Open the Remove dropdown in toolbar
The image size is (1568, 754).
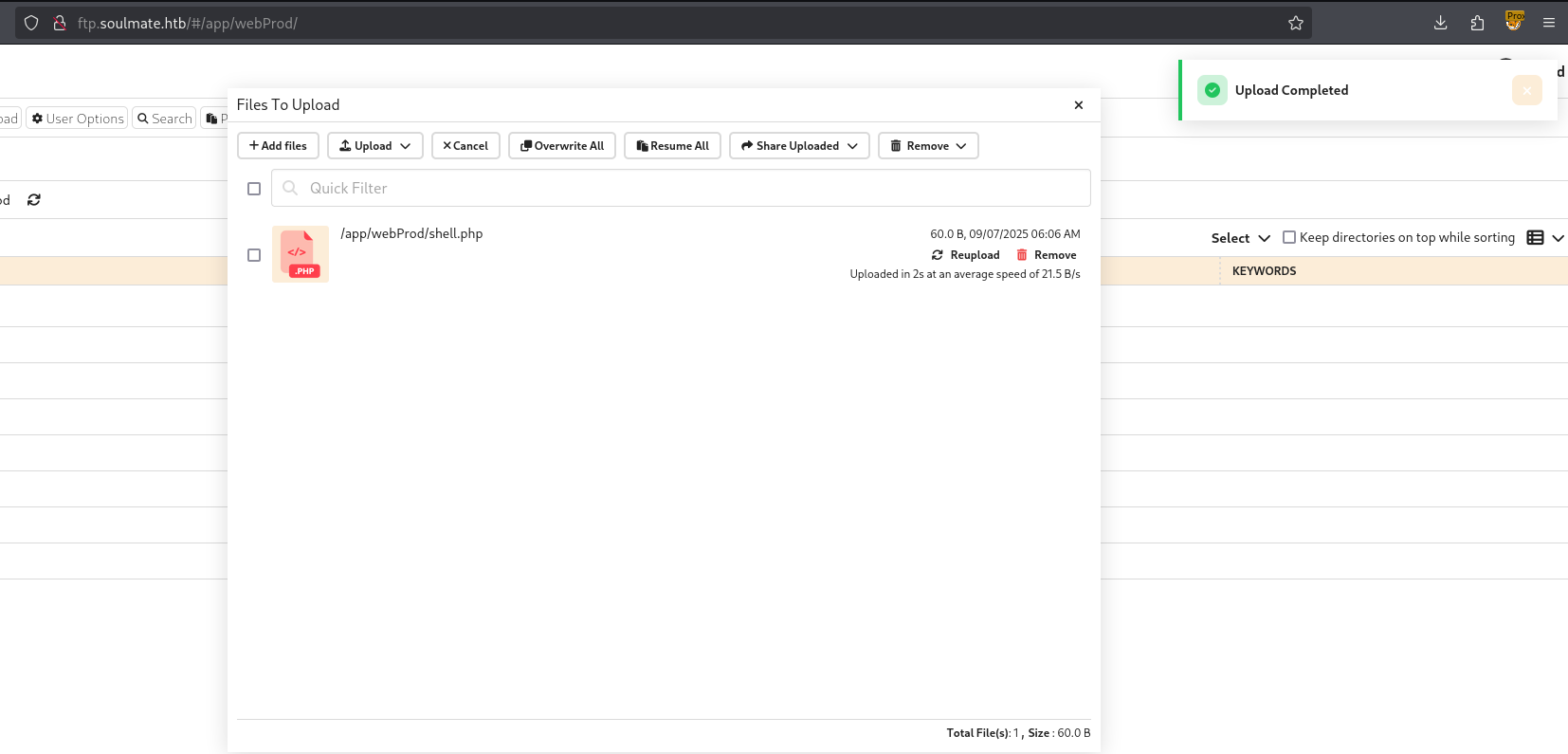[928, 146]
